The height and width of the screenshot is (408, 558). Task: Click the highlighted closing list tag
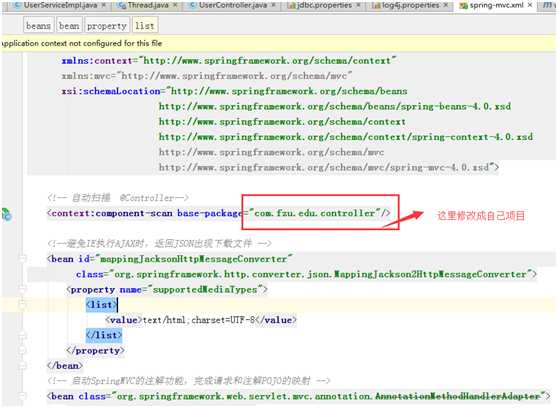(x=104, y=335)
